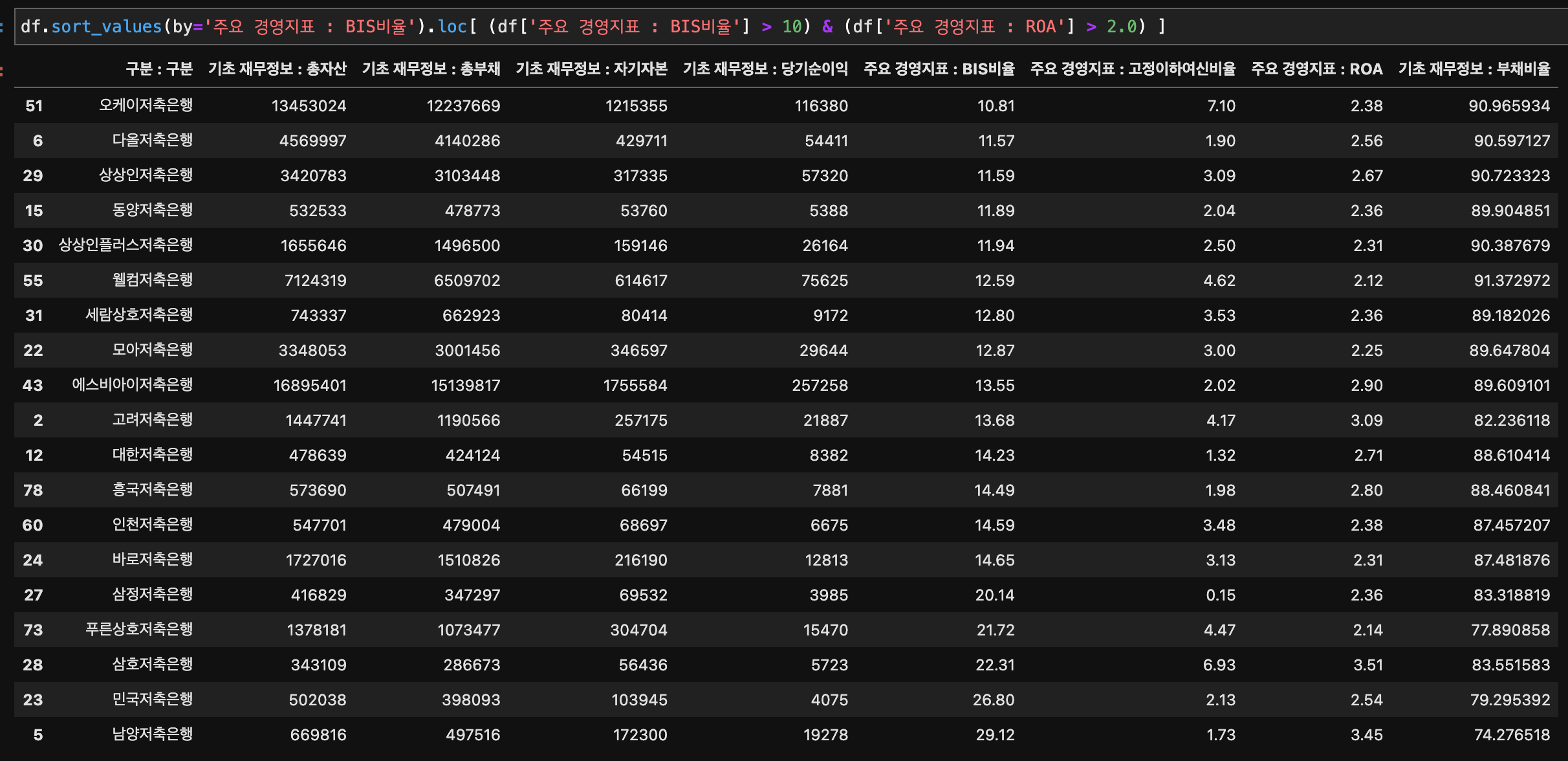The width and height of the screenshot is (1568, 761).
Task: Click the '기초 재무정보 : 자기자본' column header
Action: [x=591, y=69]
